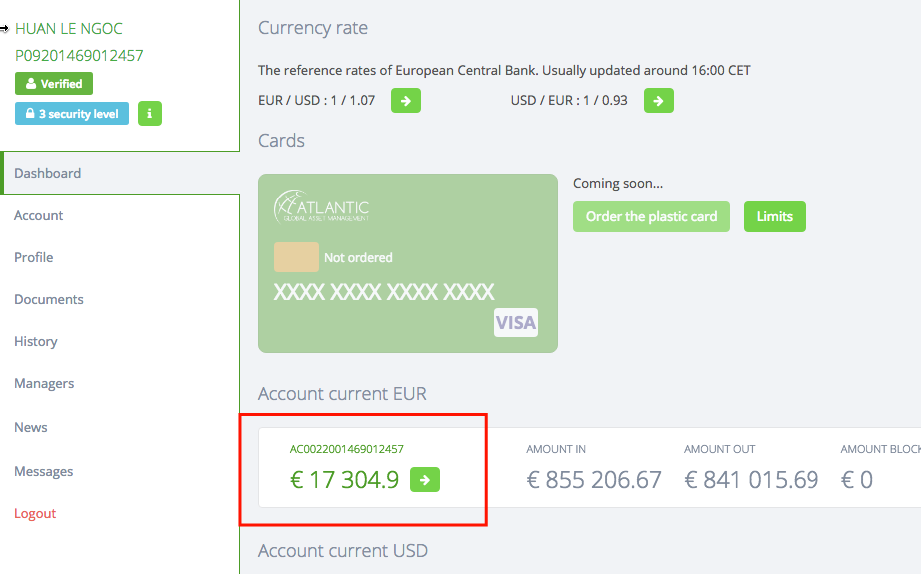This screenshot has height=574, width=921.
Task: Log out using the Logout link
Action: [x=35, y=513]
